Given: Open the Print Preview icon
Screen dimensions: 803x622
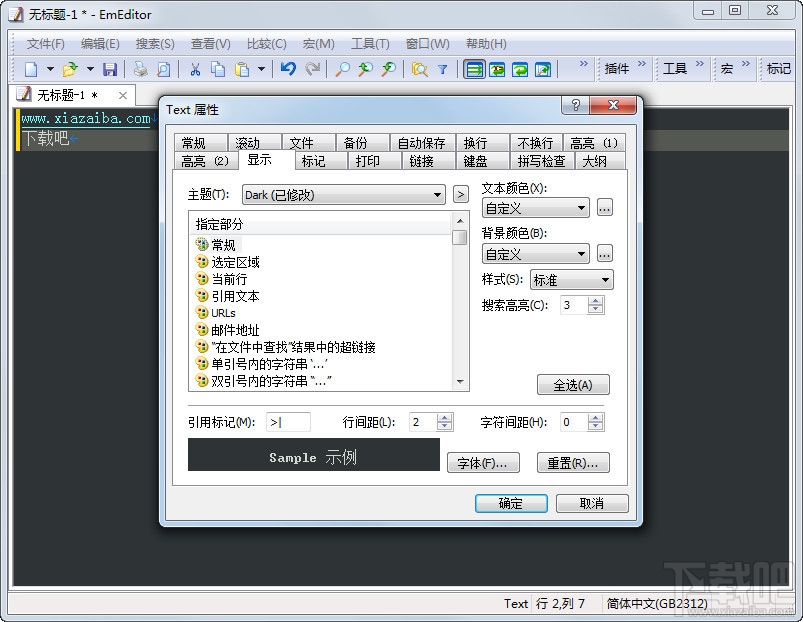Looking at the screenshot, I should (x=163, y=70).
